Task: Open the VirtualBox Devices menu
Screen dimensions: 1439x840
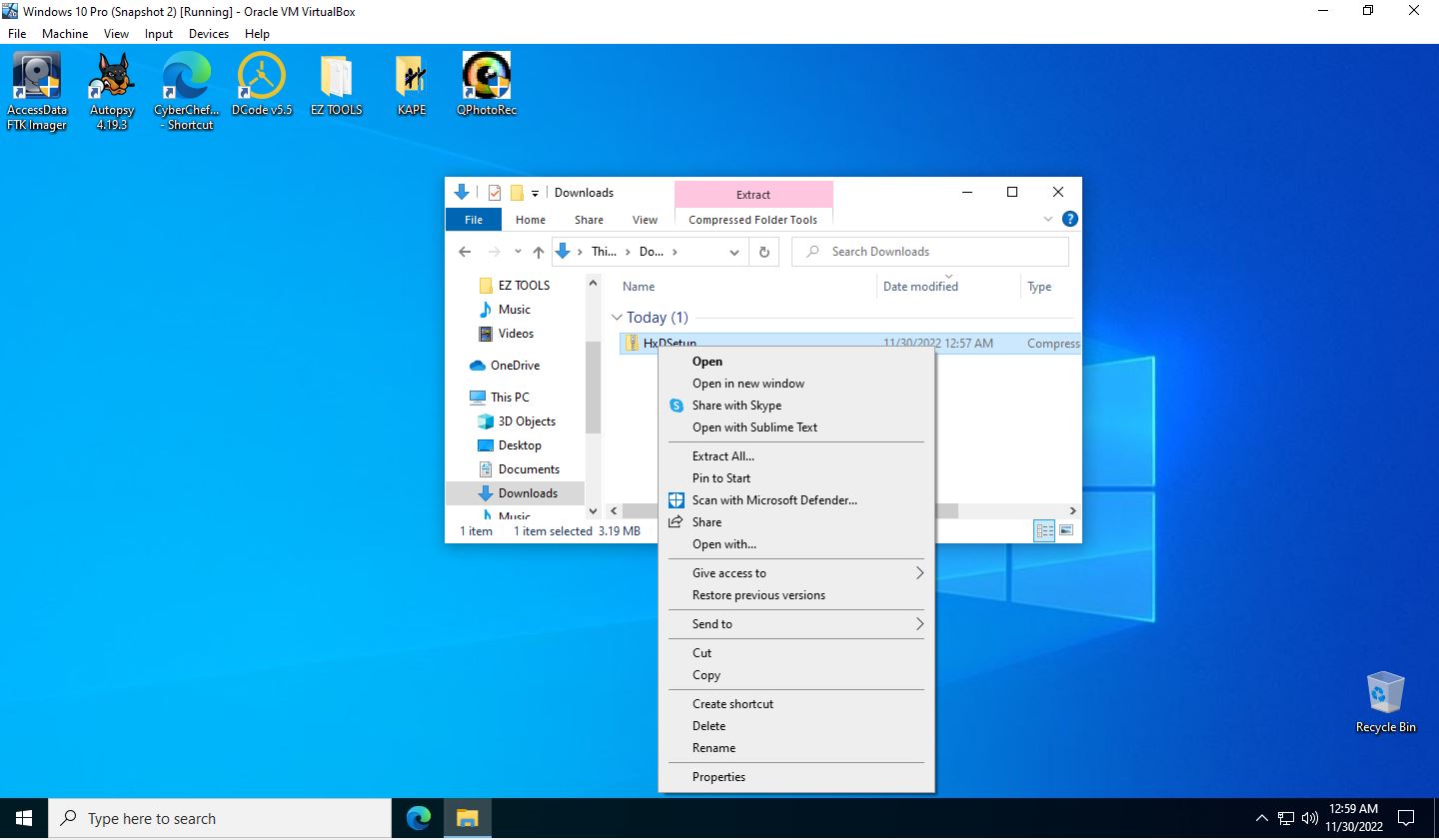Action: (x=209, y=34)
